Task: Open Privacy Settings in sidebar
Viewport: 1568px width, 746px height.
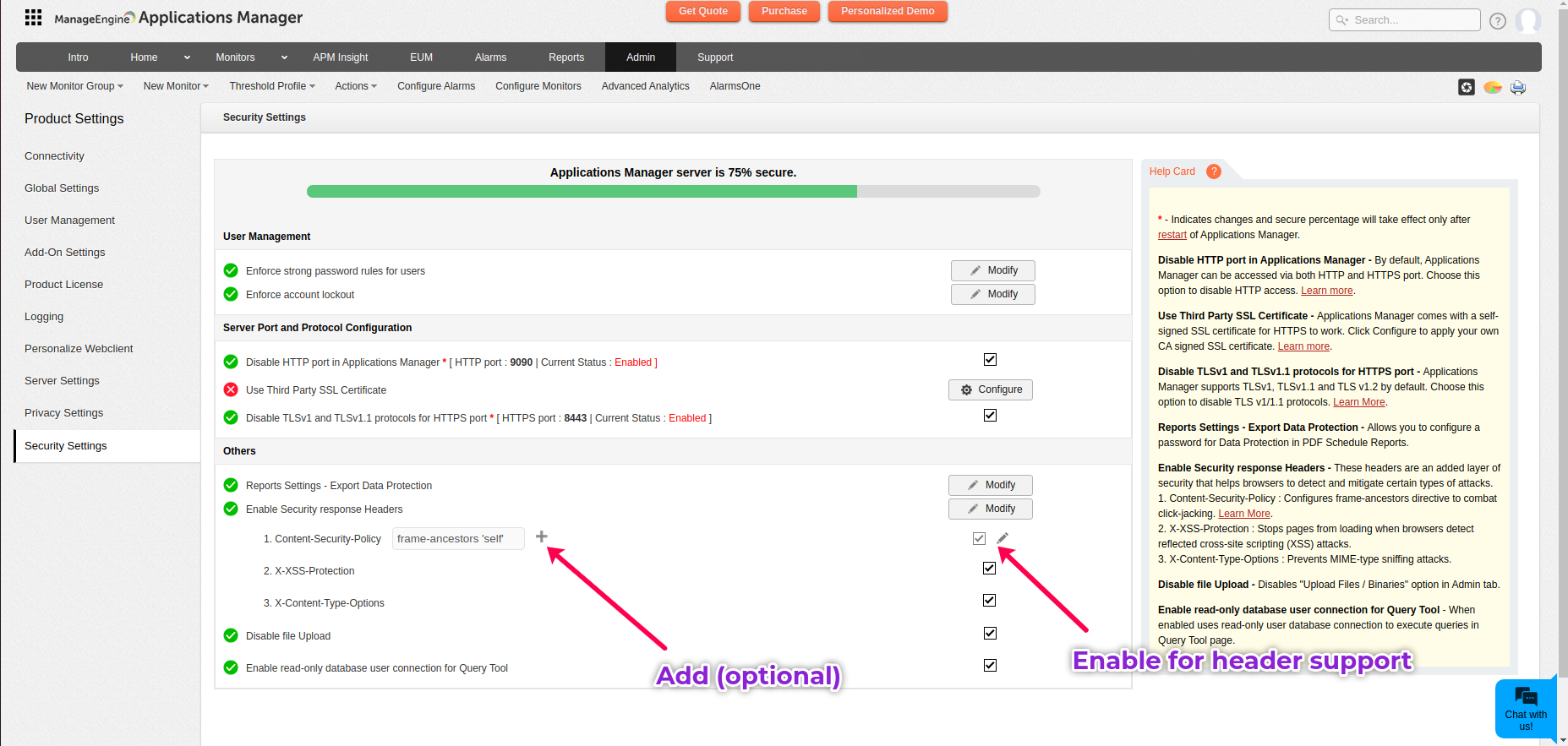Action: pos(64,413)
